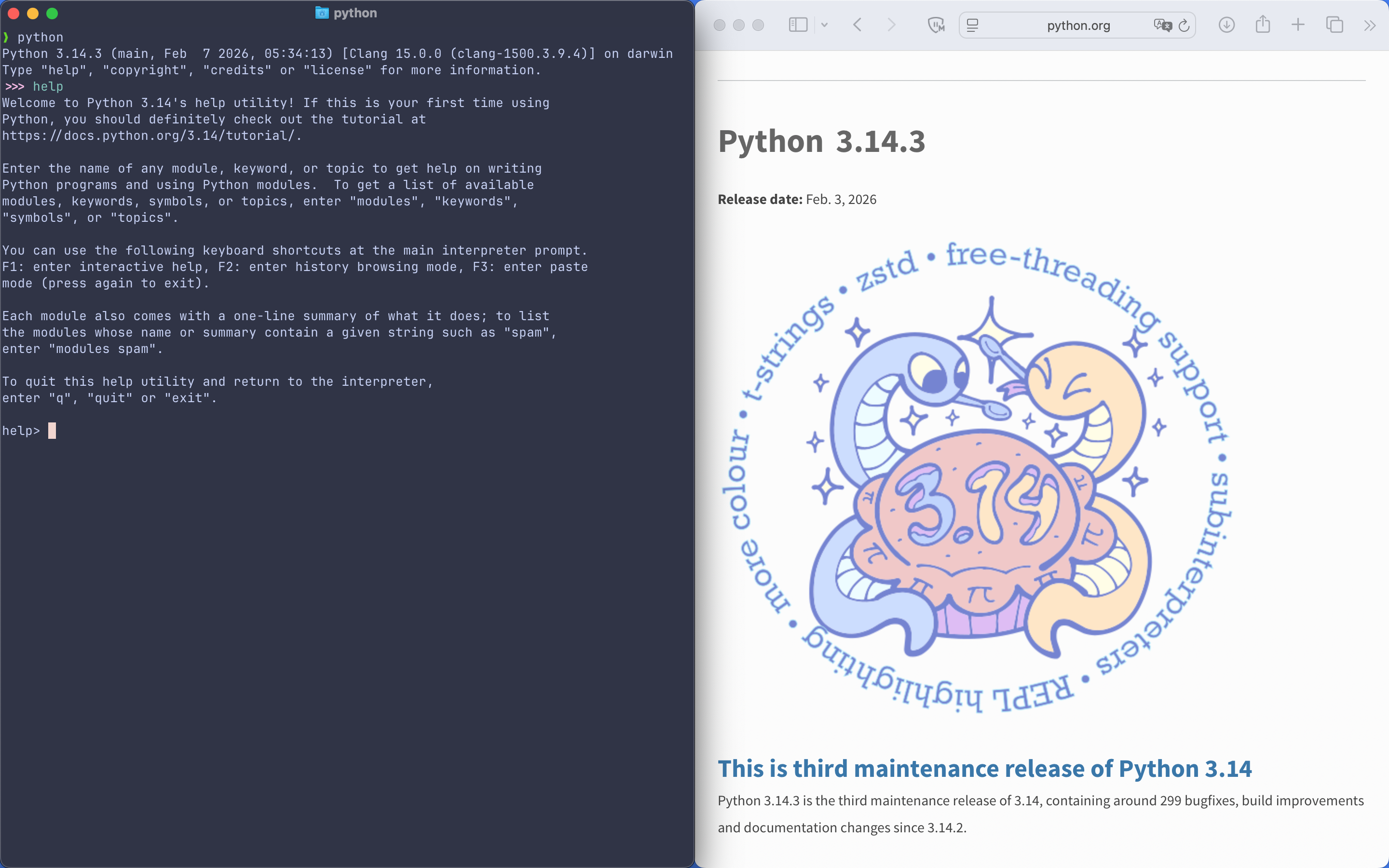Screen dimensions: 1389x868
Task: Click the third maintenance release heading link
Action: pos(984,768)
